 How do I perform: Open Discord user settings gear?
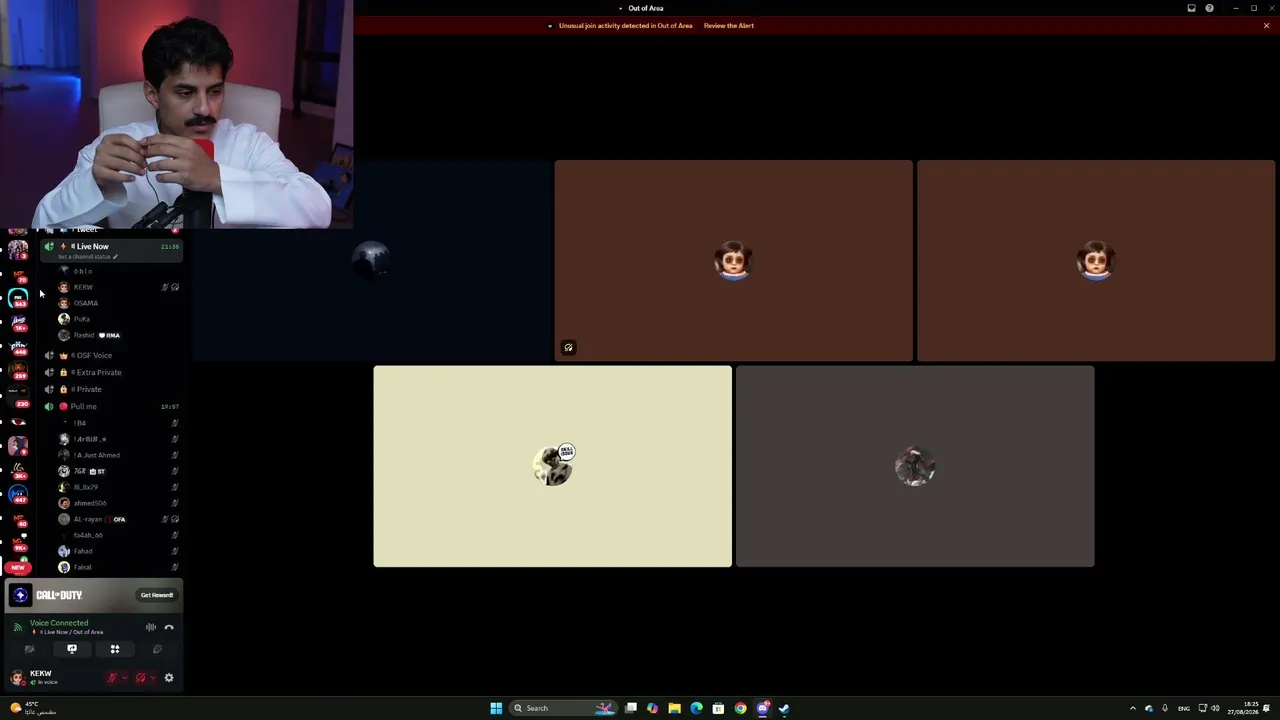[x=169, y=678]
